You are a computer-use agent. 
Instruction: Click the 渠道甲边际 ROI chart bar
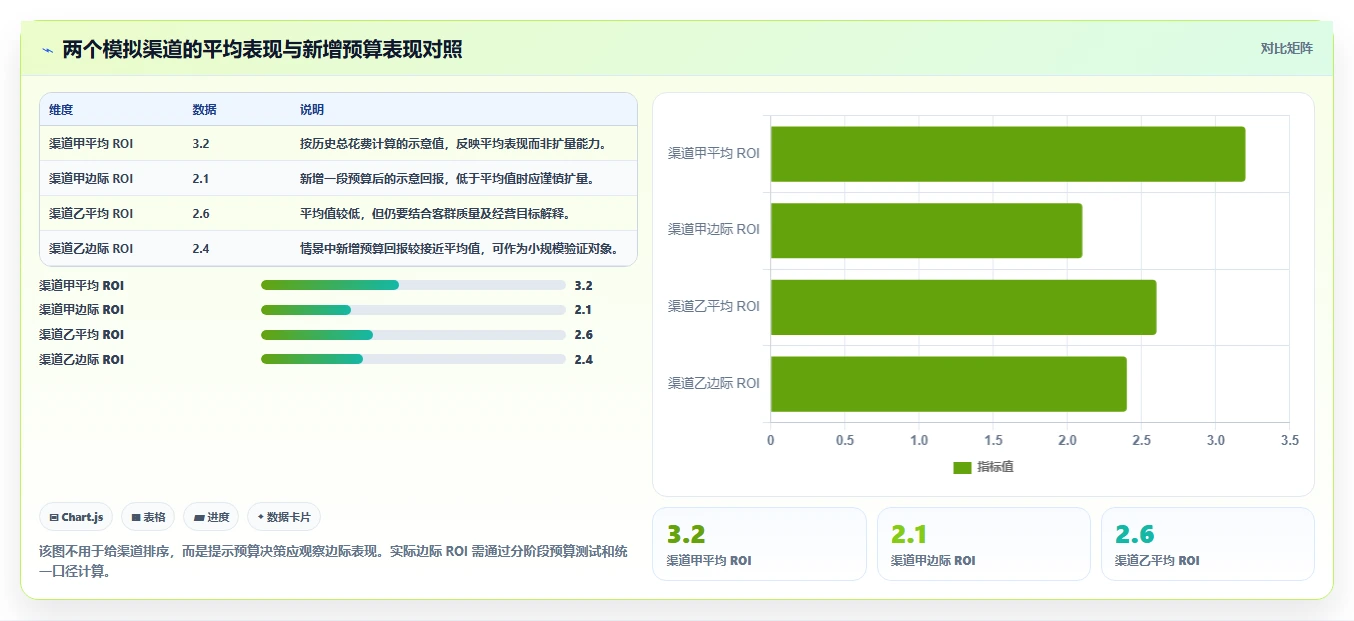926,230
